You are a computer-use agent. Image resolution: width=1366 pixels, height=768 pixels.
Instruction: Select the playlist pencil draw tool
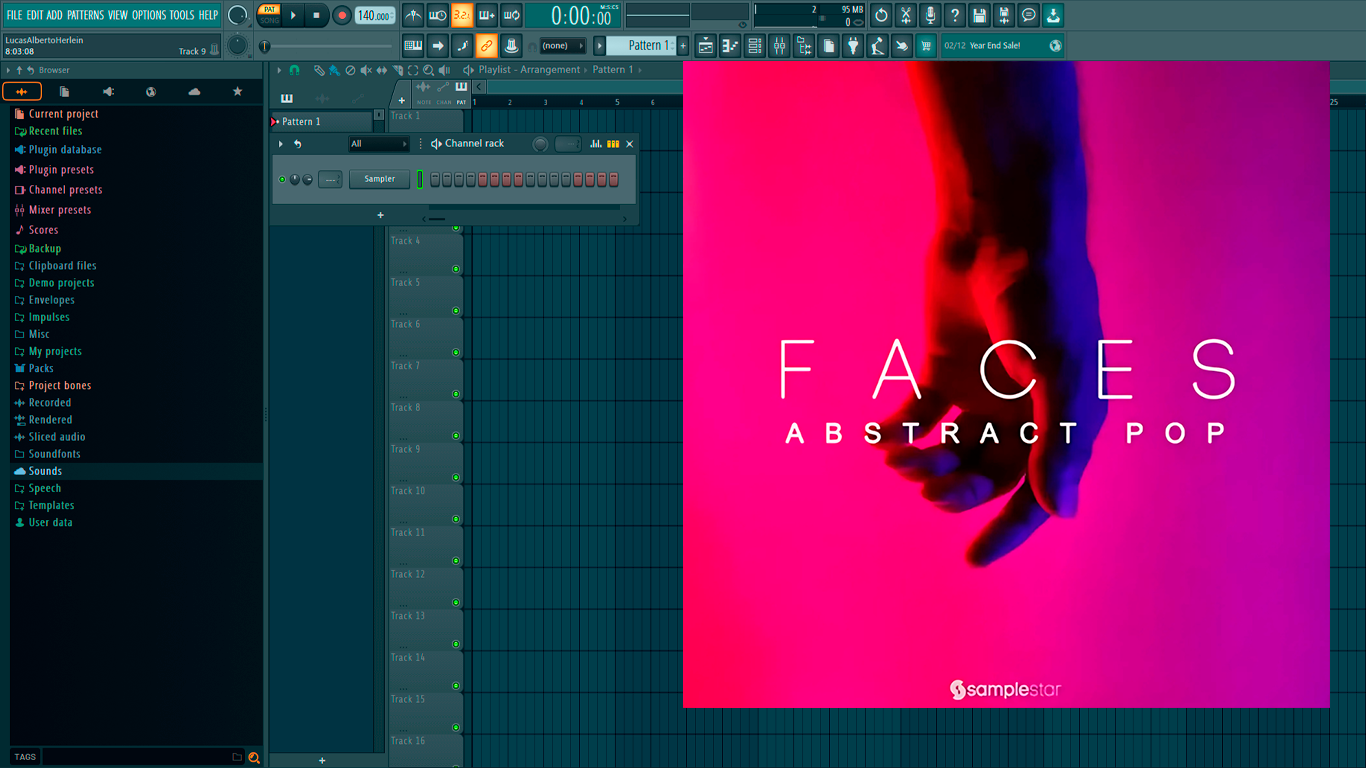tap(319, 70)
